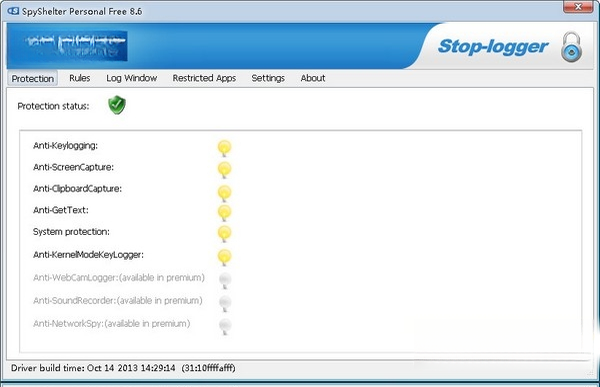The image size is (600, 387).
Task: Open the Protection tab
Action: pyautogui.click(x=33, y=78)
